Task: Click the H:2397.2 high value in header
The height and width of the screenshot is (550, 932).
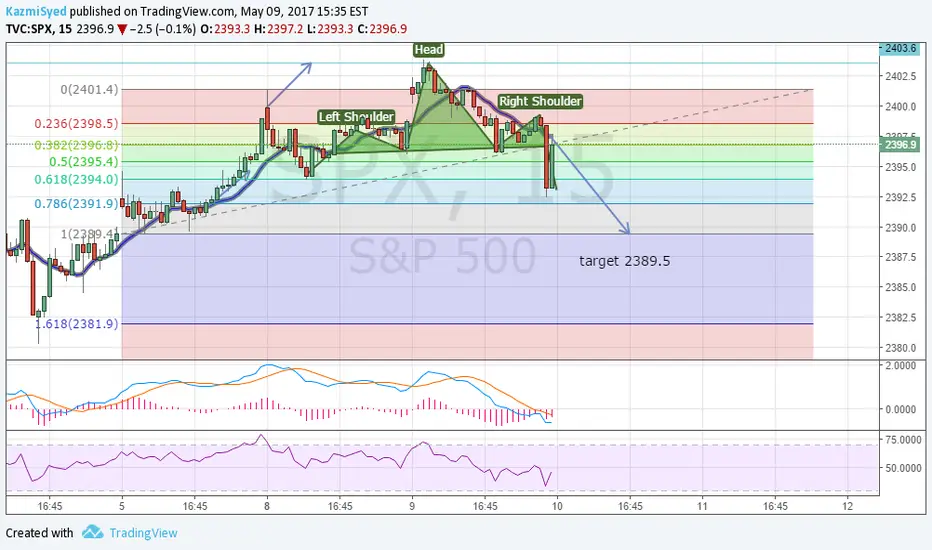Action: 278,29
